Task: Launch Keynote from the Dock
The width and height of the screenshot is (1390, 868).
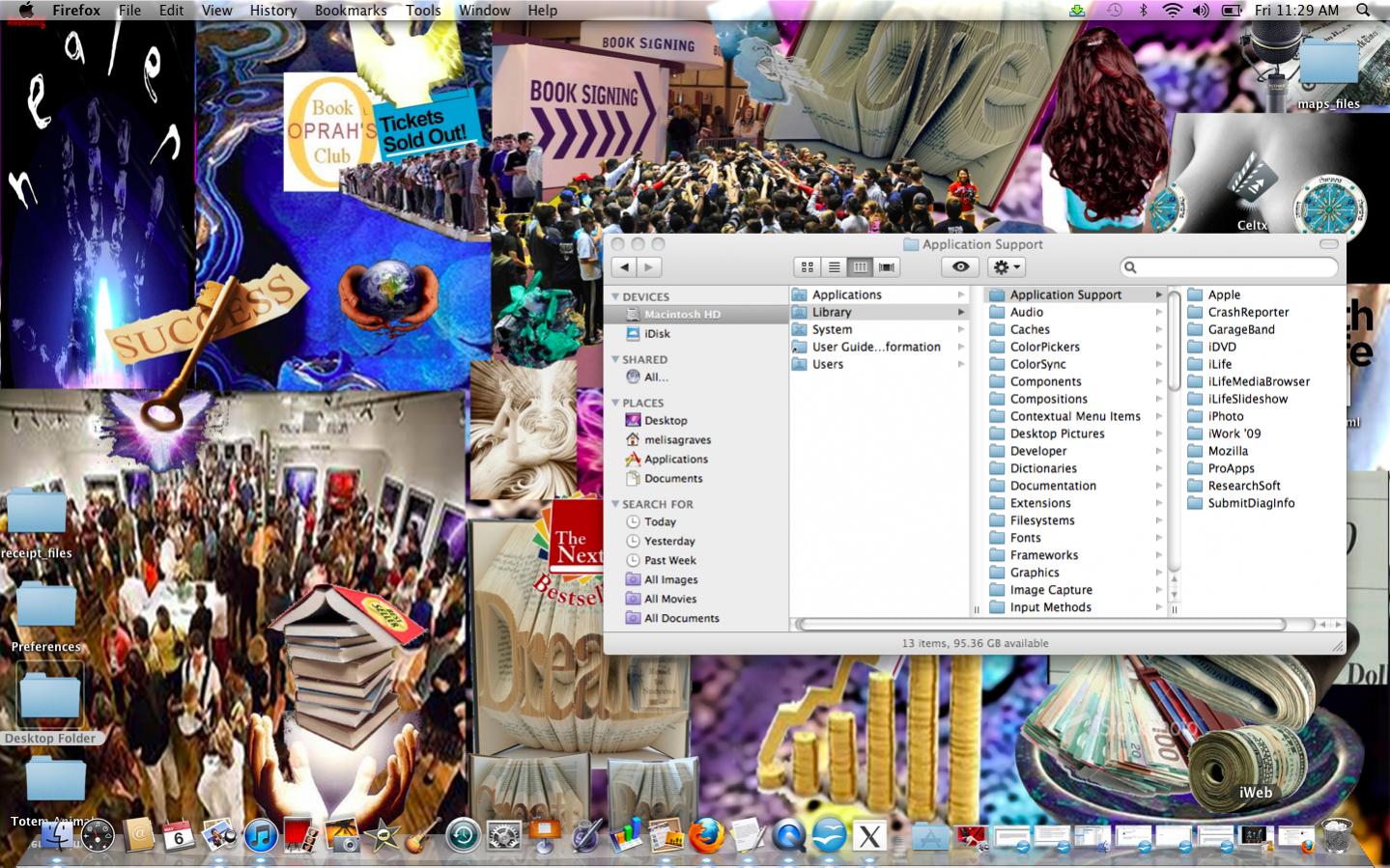Action: 545,836
